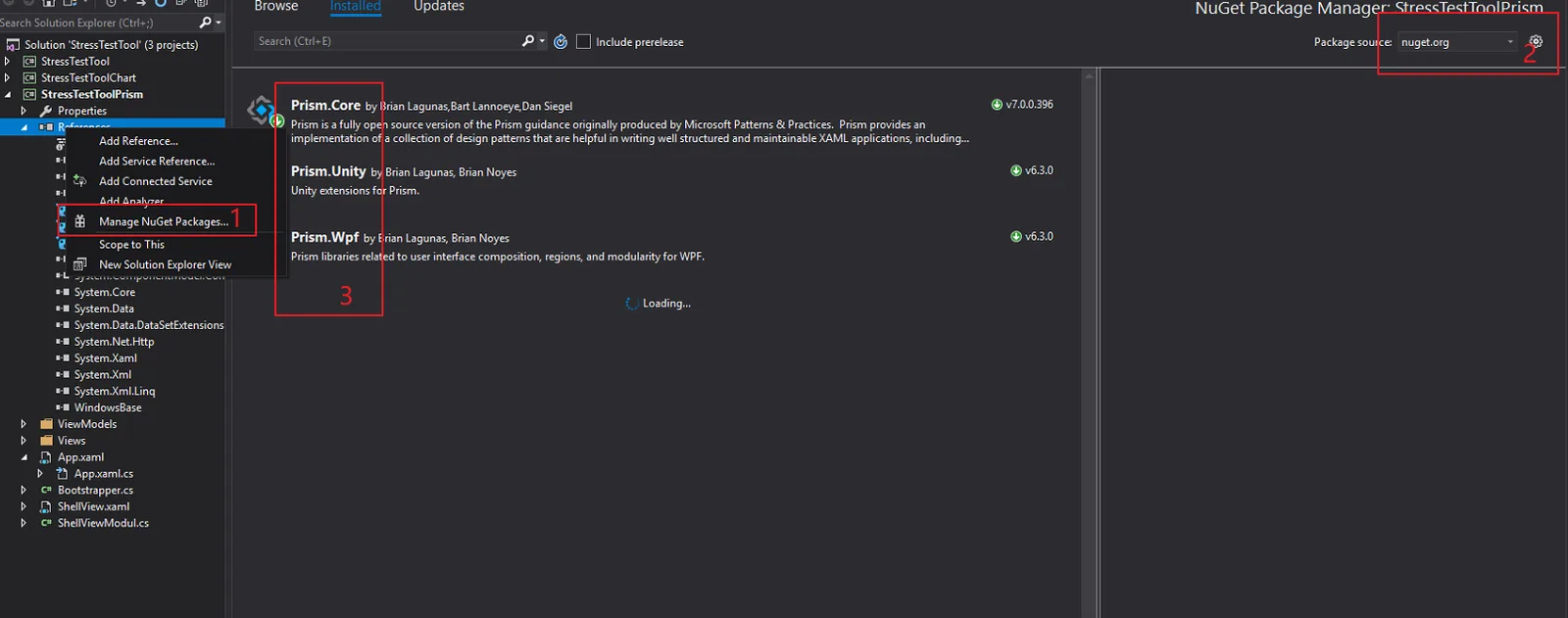Viewport: 1568px width, 618px height.
Task: Expand the ViewModels folder
Action: [24, 424]
